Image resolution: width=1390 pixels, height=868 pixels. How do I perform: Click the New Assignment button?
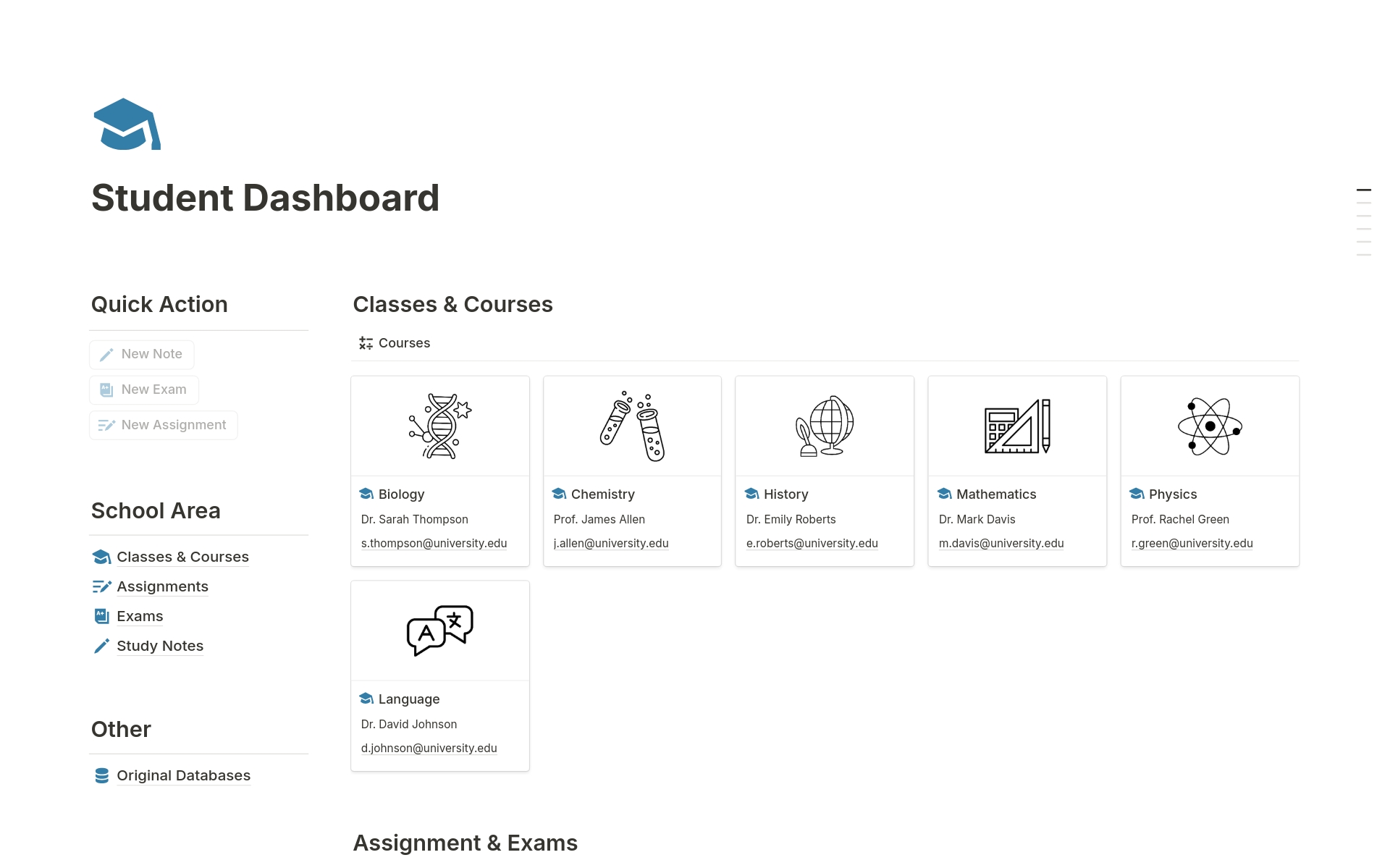163,425
